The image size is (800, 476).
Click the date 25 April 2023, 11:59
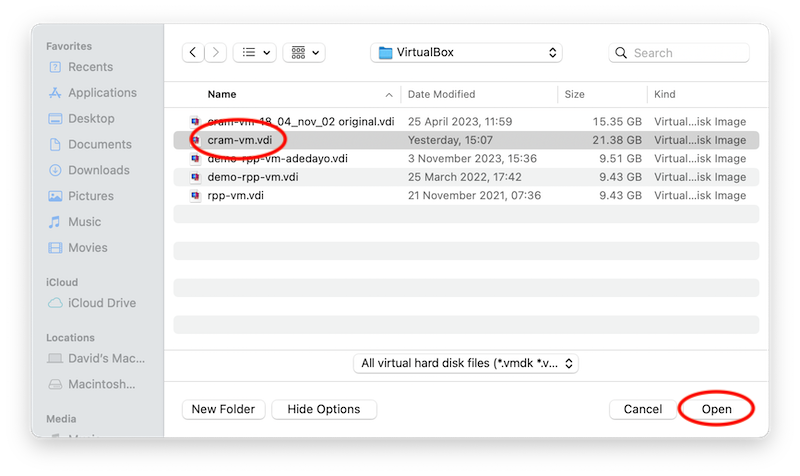pos(460,122)
